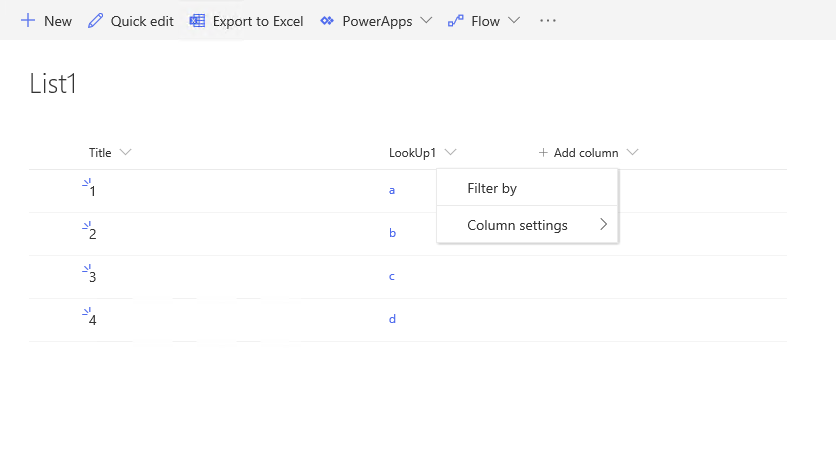The image size is (836, 473).
Task: Open the Add column dropdown chevron
Action: 632,153
